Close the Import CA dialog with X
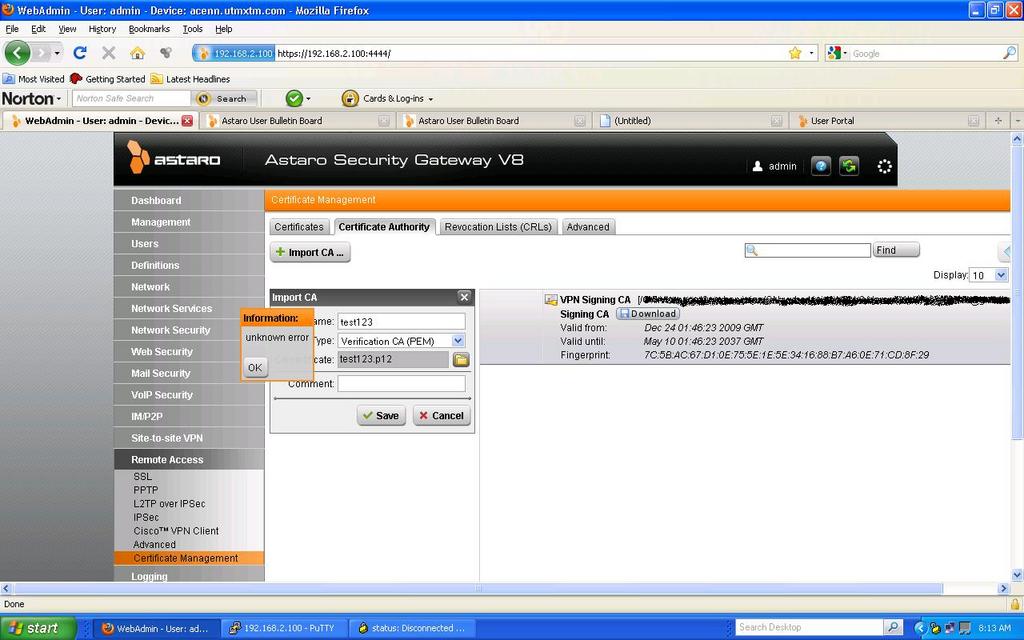The height and width of the screenshot is (640, 1024). click(464, 297)
